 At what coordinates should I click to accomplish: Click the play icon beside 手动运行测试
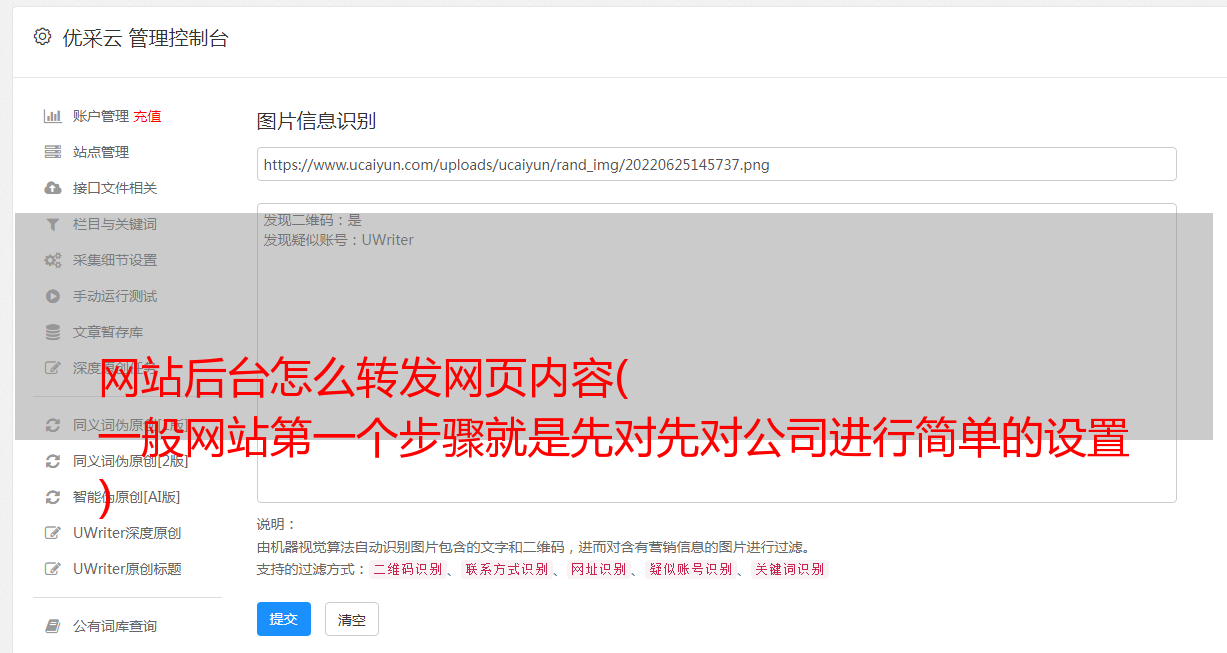click(x=53, y=296)
